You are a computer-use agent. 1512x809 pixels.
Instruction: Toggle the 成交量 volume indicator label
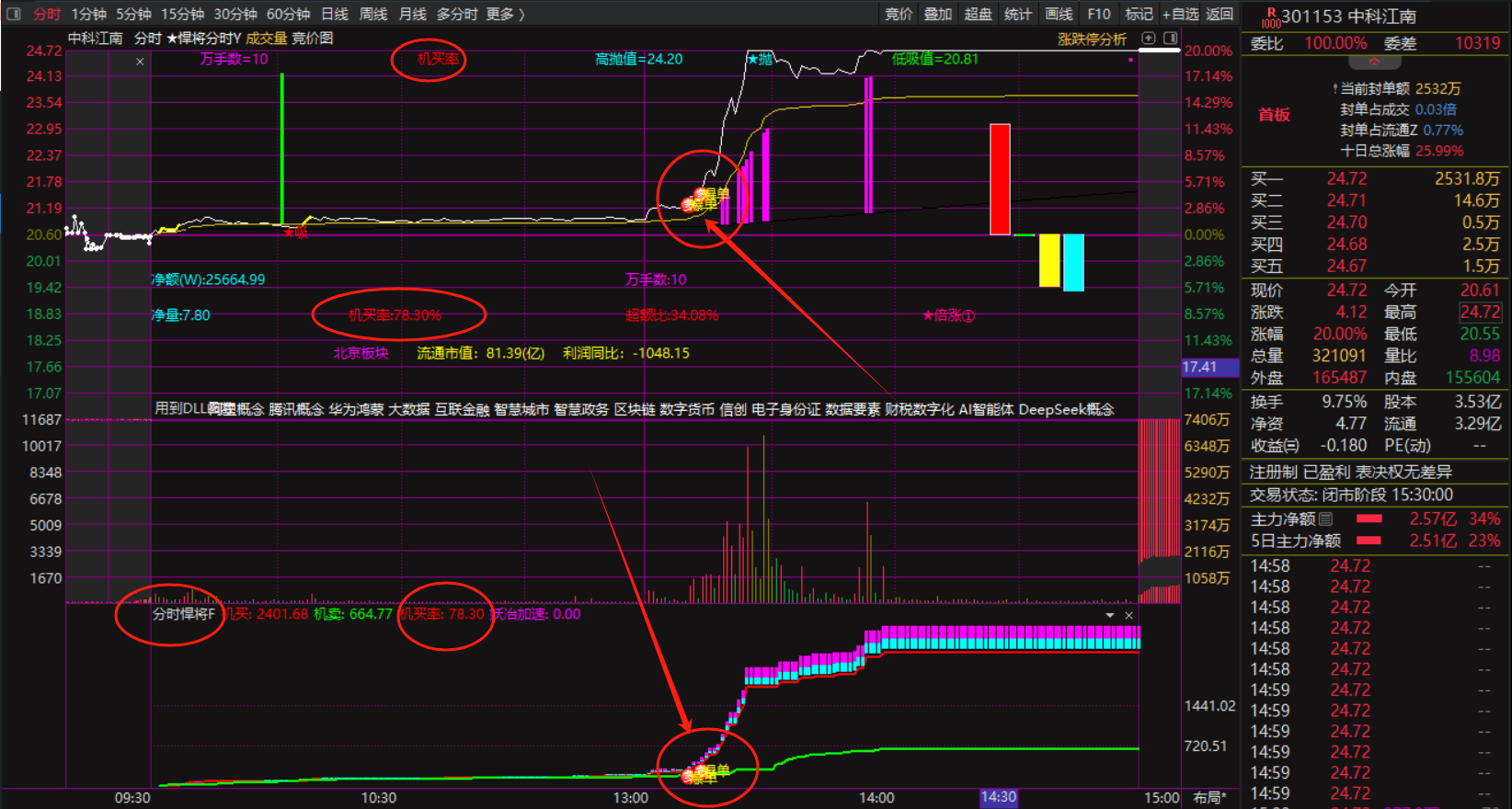click(x=266, y=39)
